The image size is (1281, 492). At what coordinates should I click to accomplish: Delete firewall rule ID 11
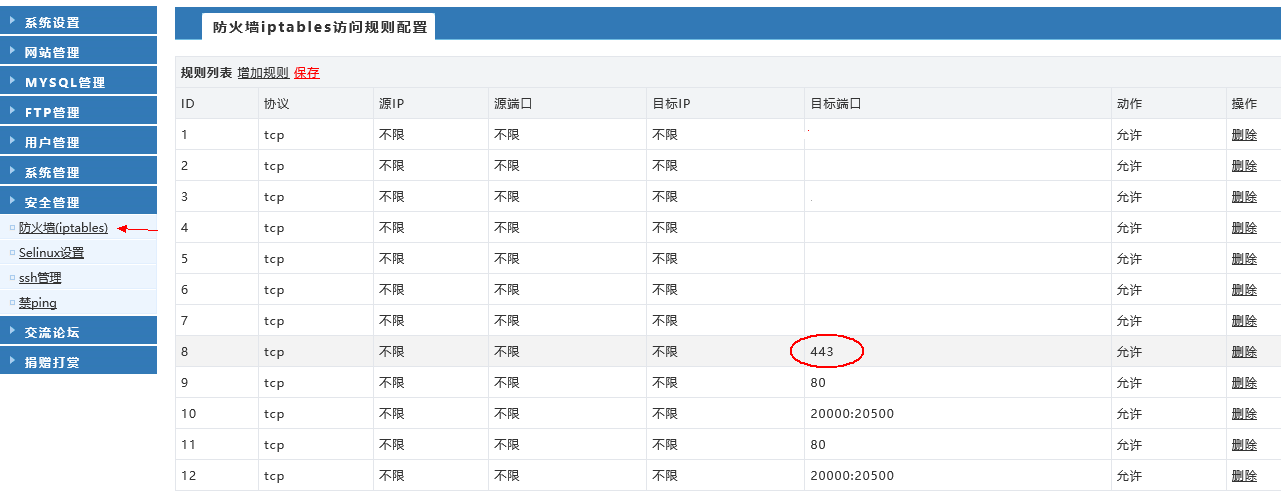[1244, 444]
